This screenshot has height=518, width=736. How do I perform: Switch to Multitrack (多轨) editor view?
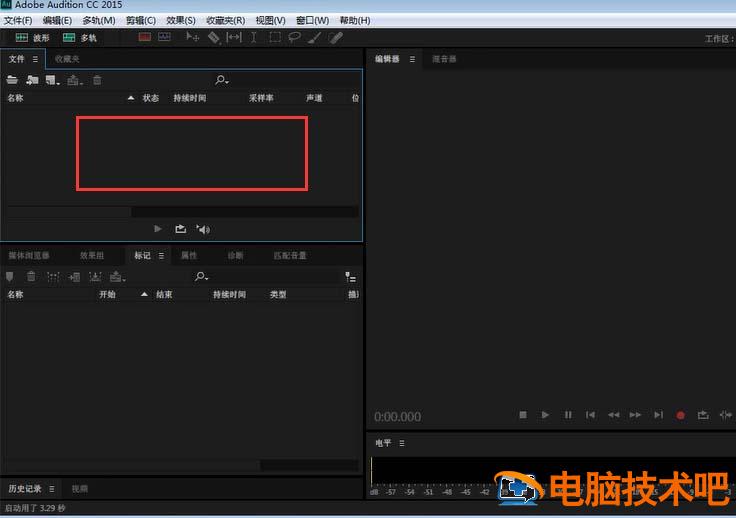click(80, 38)
